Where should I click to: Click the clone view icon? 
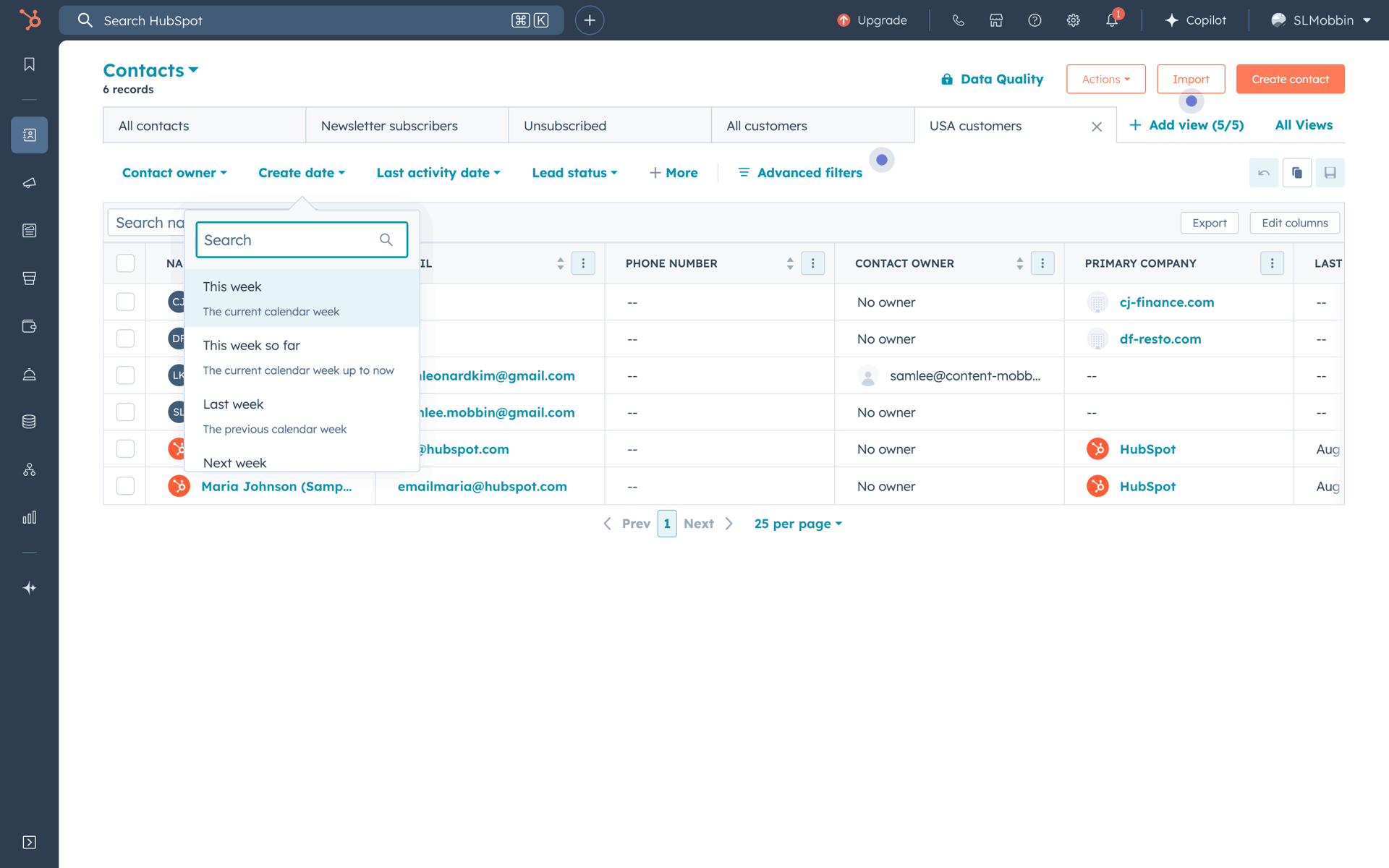(1297, 173)
